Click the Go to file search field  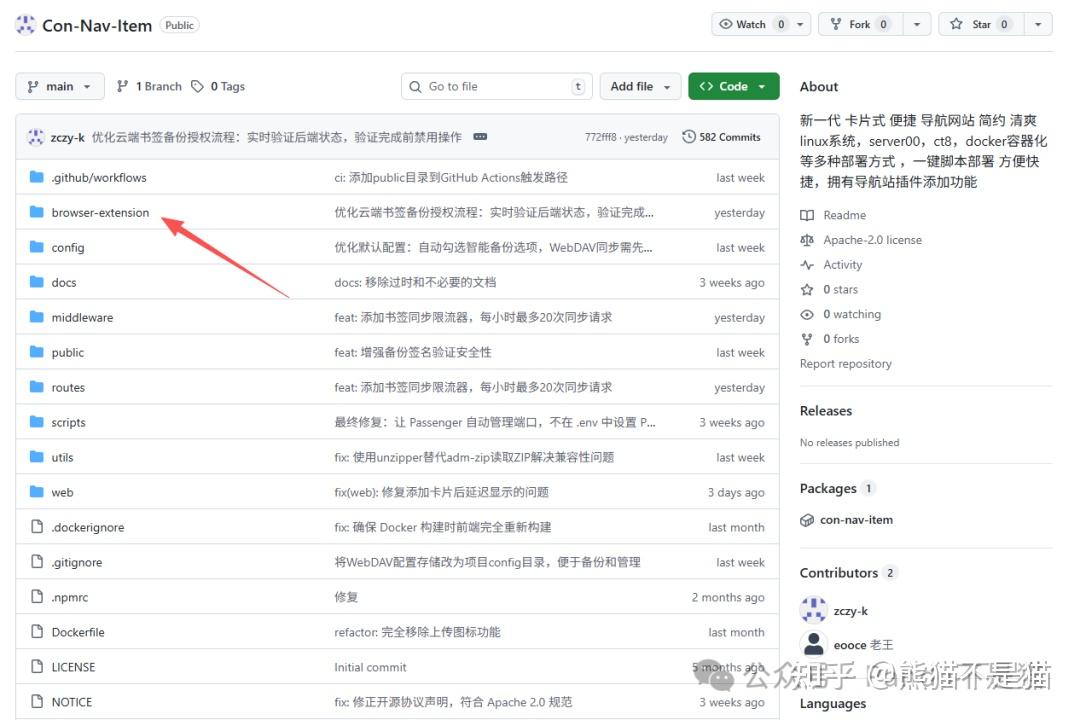pyautogui.click(x=496, y=87)
